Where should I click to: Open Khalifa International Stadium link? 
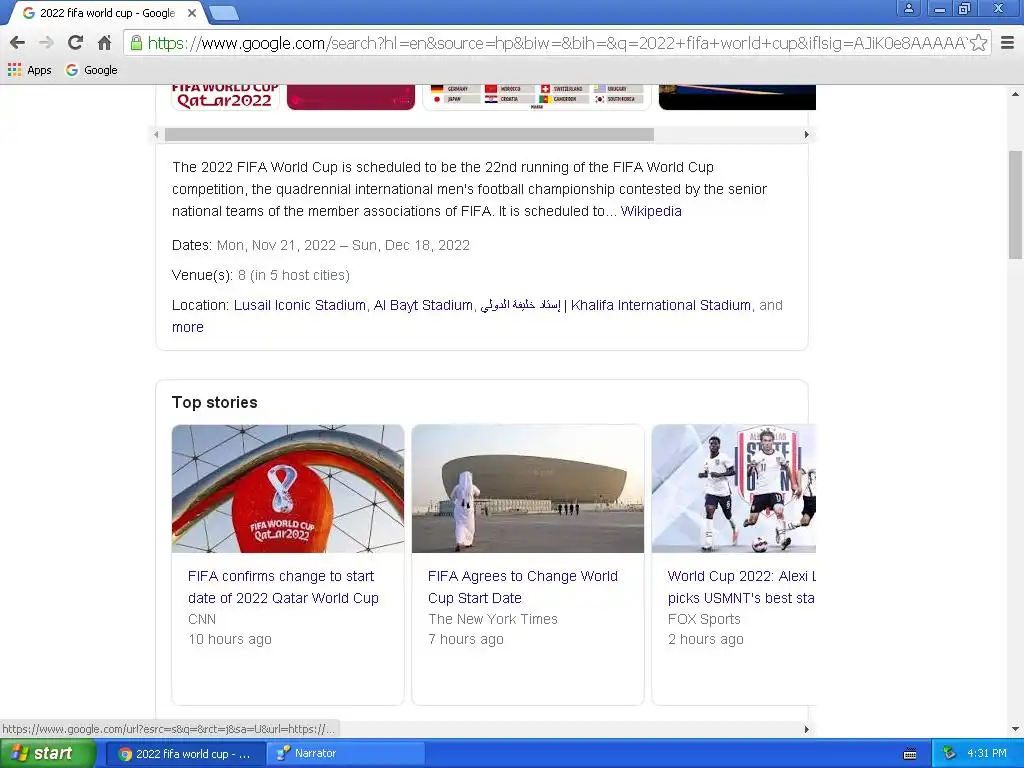(x=661, y=305)
